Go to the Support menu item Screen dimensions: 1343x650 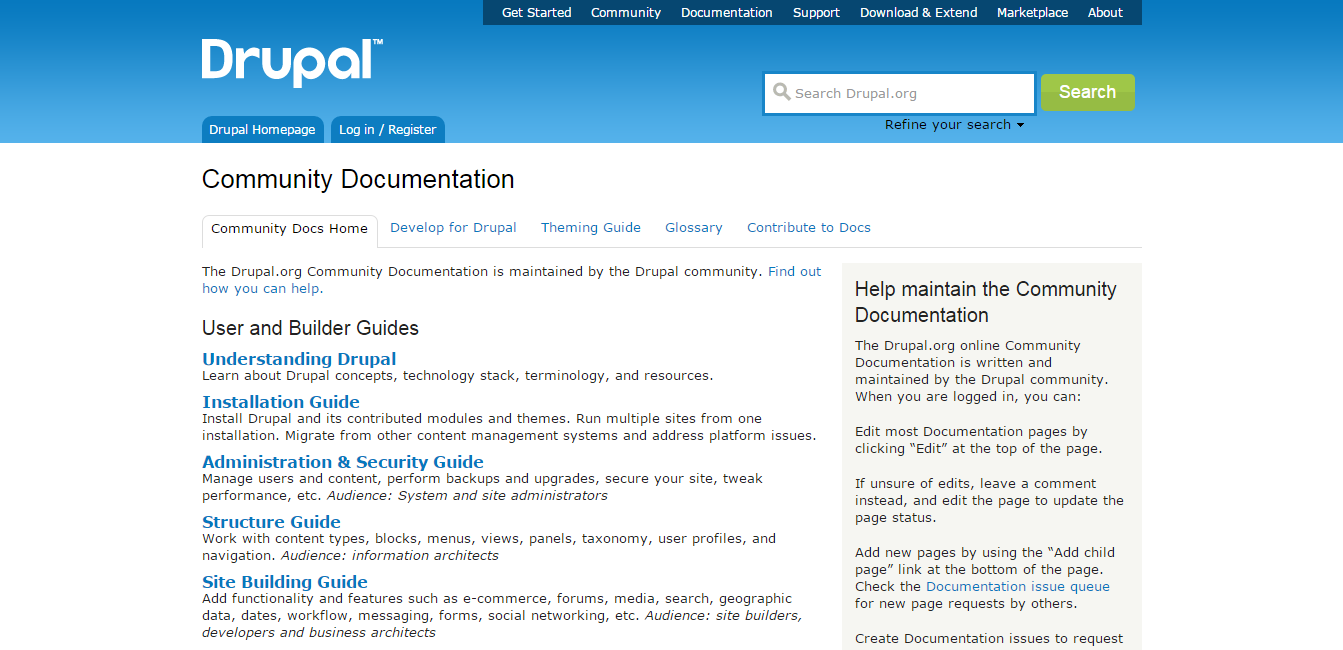(x=816, y=13)
